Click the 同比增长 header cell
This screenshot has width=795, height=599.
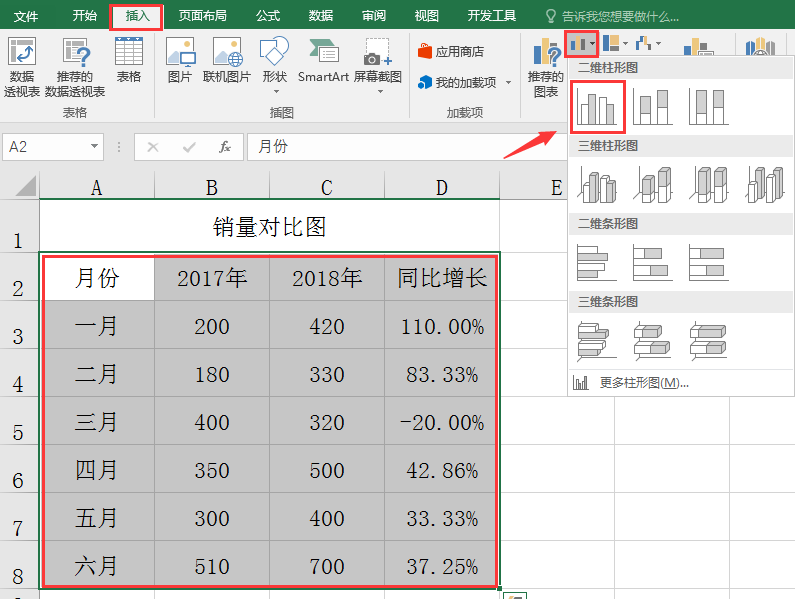coord(442,277)
